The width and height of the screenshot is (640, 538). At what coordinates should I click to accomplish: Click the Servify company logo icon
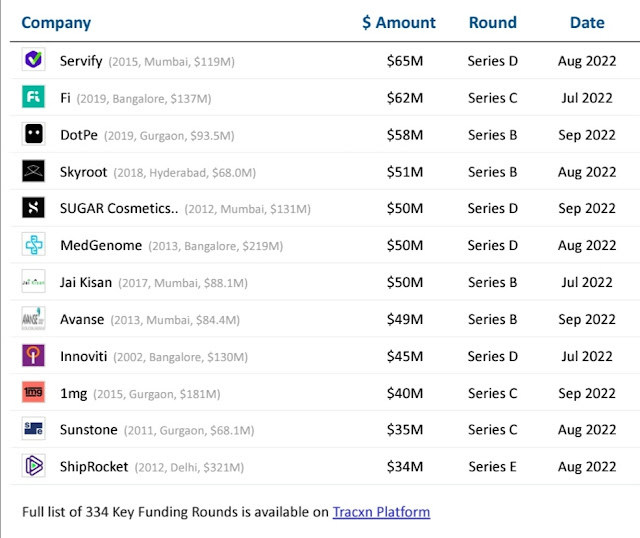coord(33,60)
